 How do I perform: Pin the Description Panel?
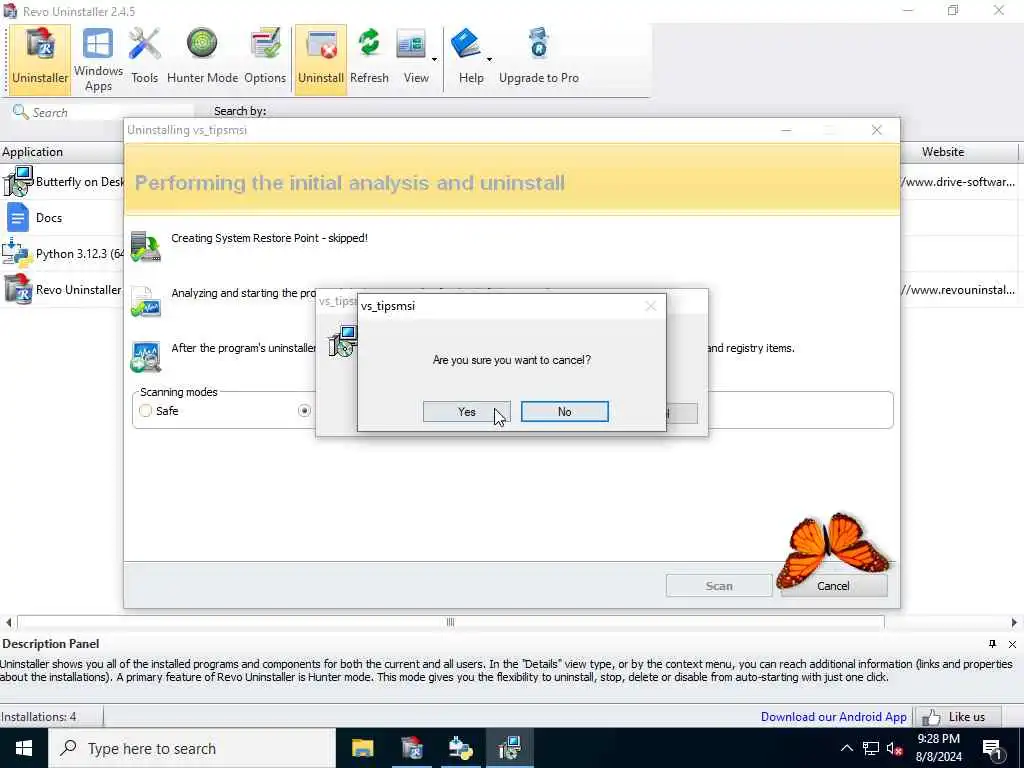click(x=993, y=644)
